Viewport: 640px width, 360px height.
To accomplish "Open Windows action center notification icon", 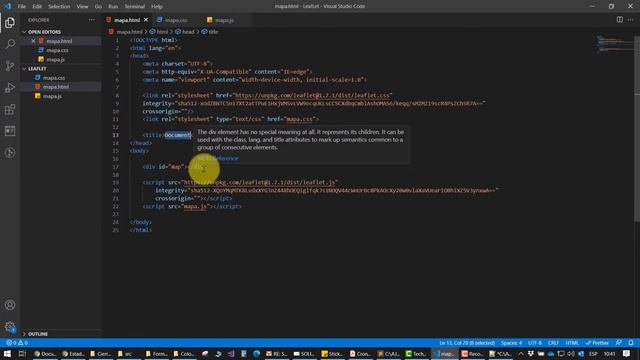I will tap(627, 353).
